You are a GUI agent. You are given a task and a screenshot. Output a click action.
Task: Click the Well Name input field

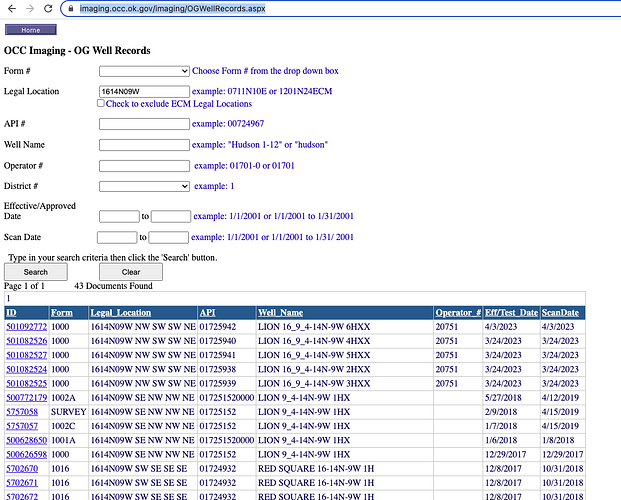pos(144,145)
